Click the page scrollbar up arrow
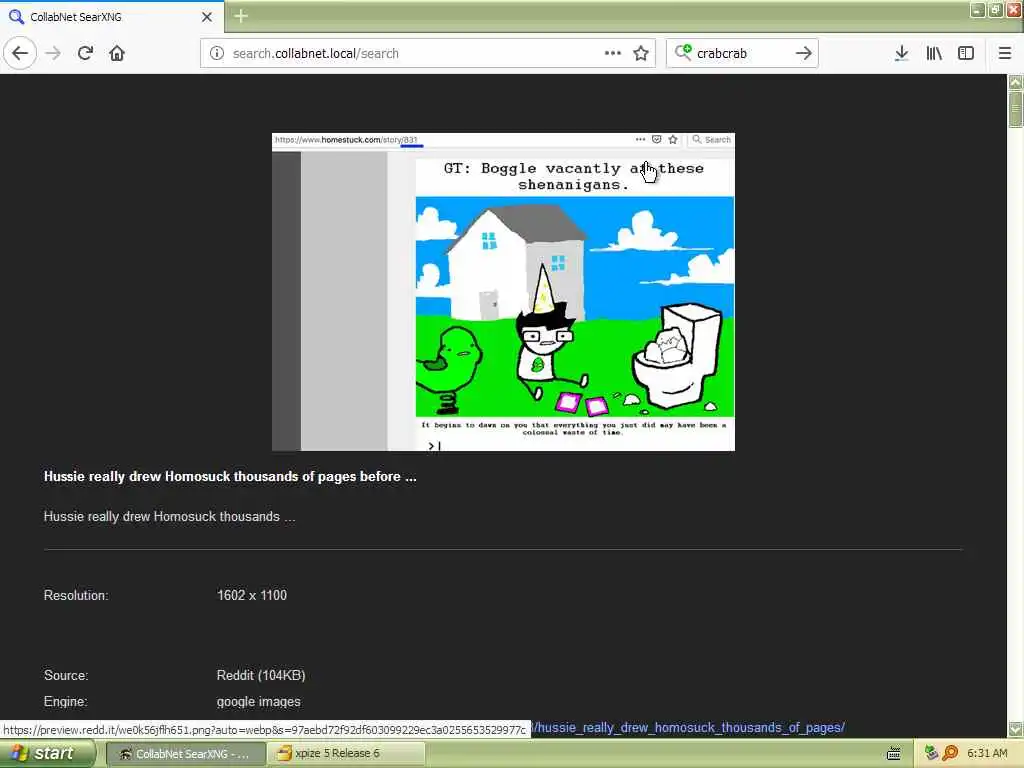 [1016, 82]
